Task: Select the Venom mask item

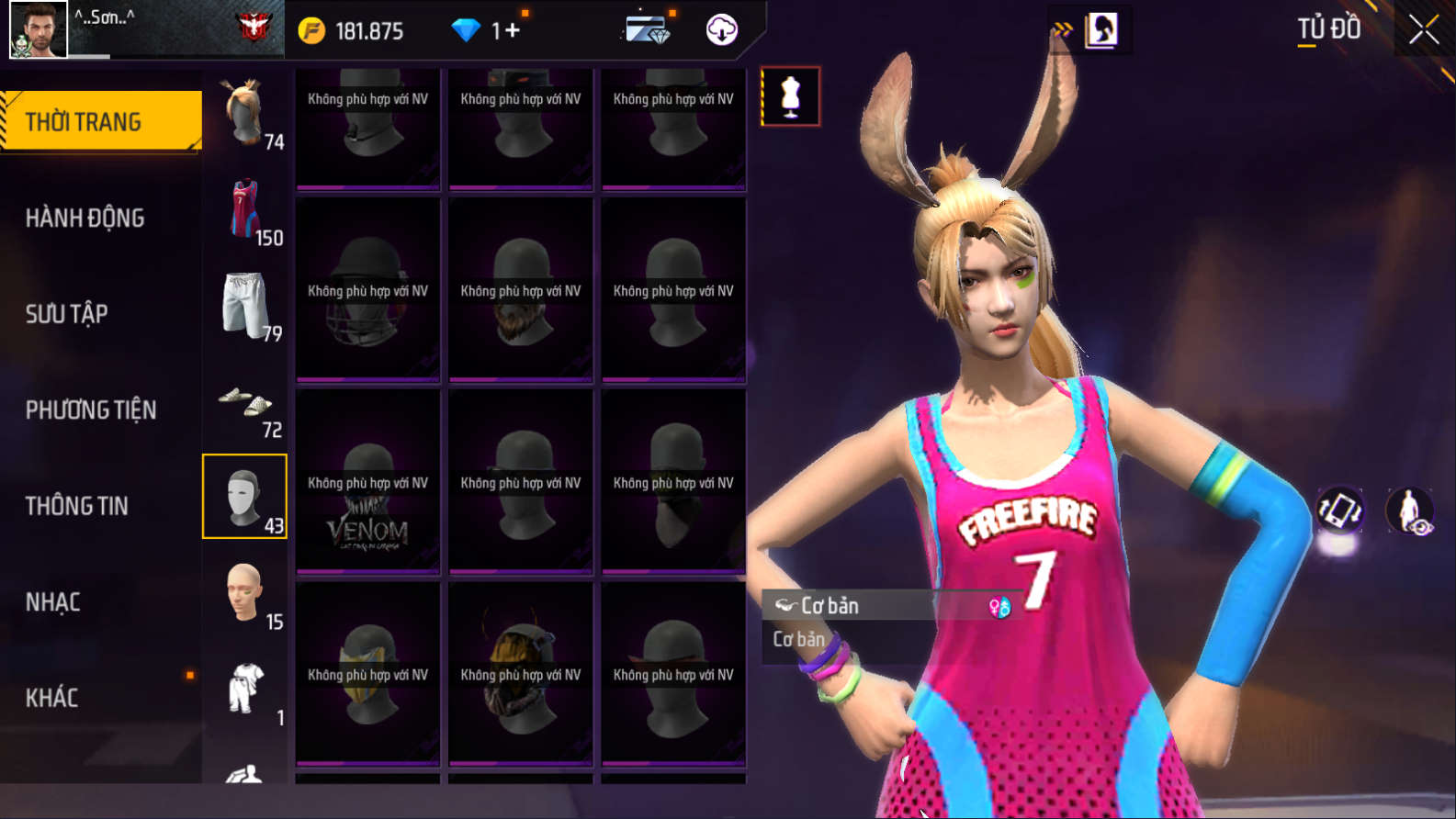Action: (367, 482)
